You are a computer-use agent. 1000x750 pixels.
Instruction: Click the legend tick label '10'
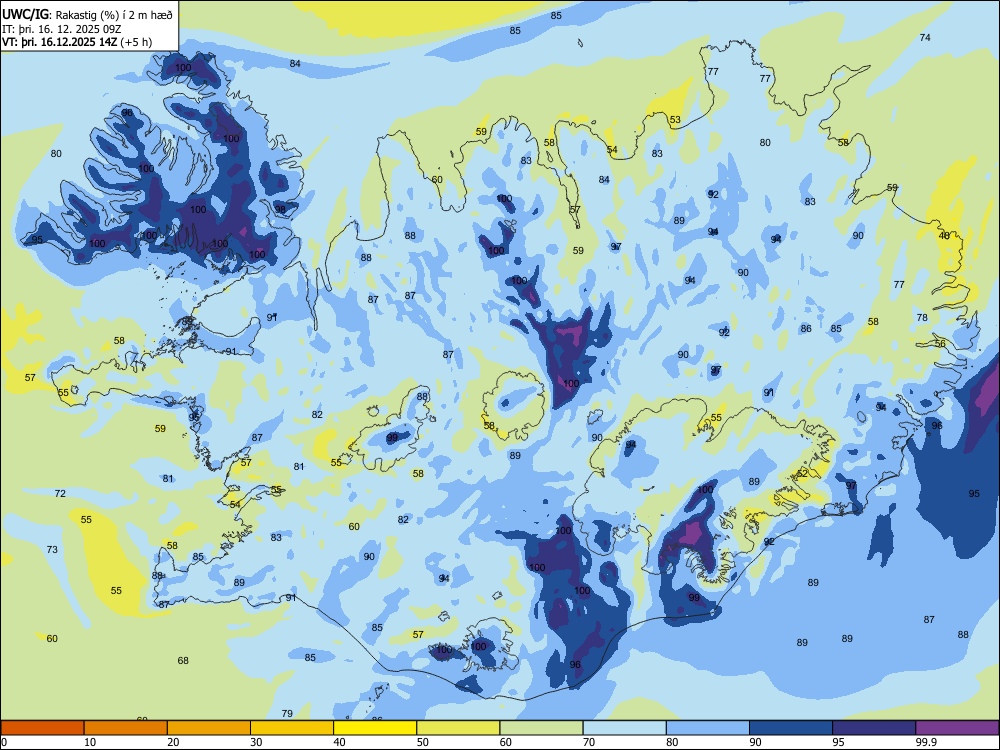click(90, 742)
